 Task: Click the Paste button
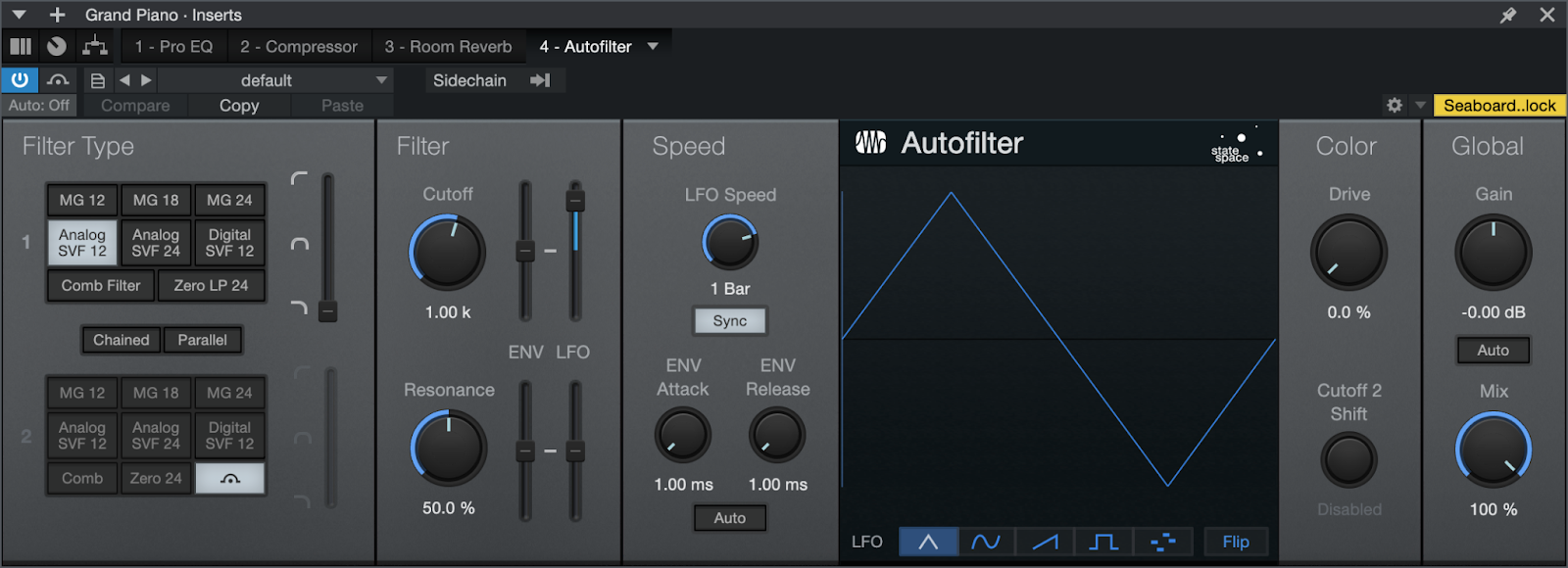click(x=342, y=105)
